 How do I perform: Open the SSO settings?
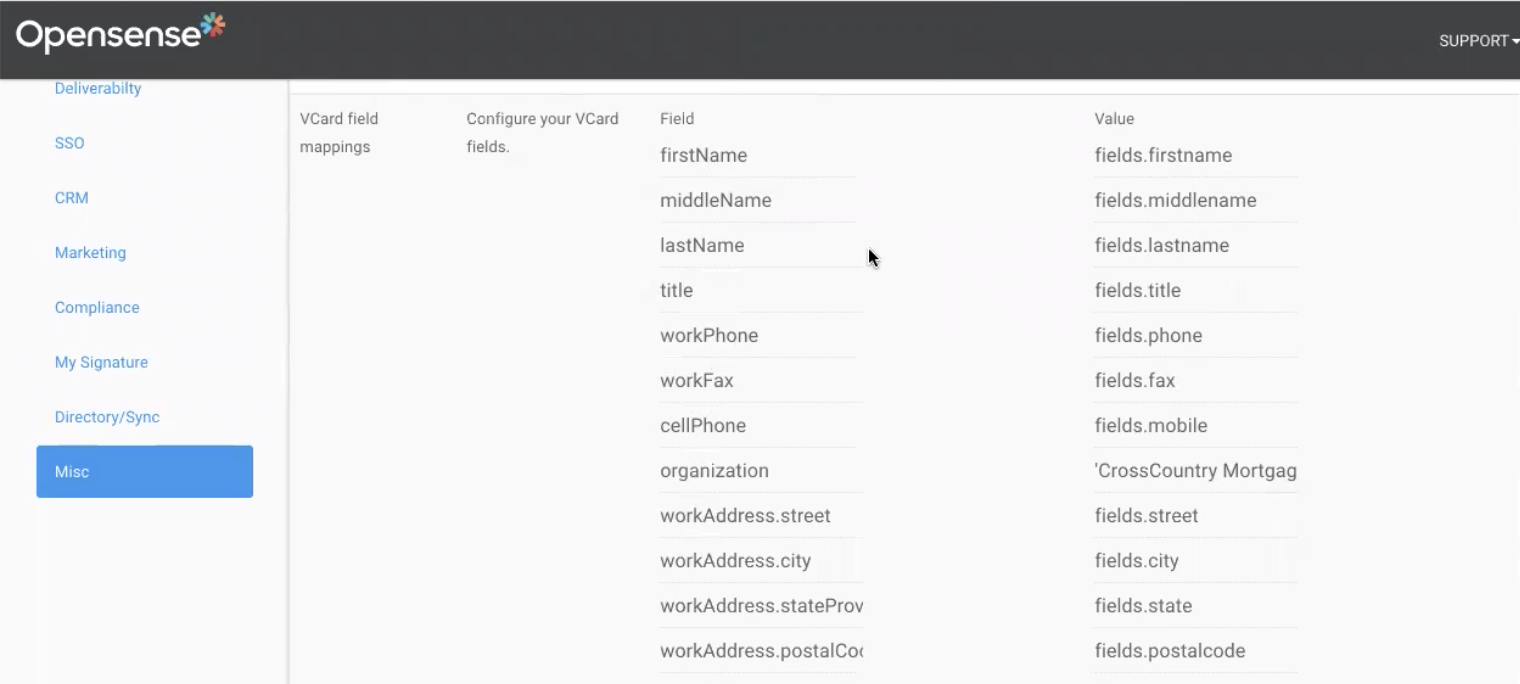click(69, 143)
